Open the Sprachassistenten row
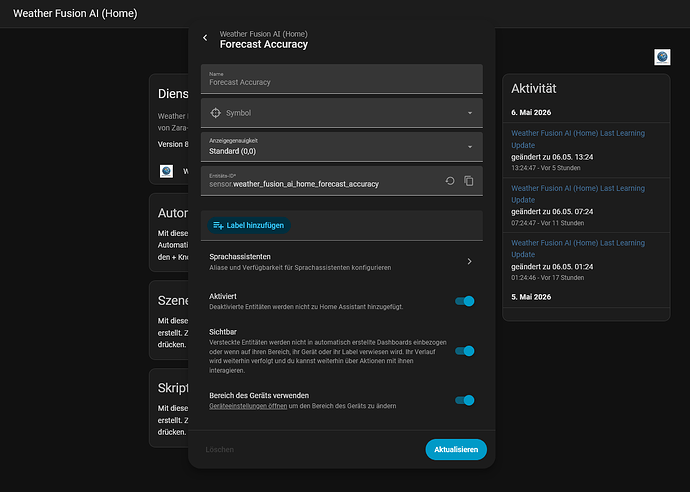The width and height of the screenshot is (690, 492). pyautogui.click(x=342, y=262)
